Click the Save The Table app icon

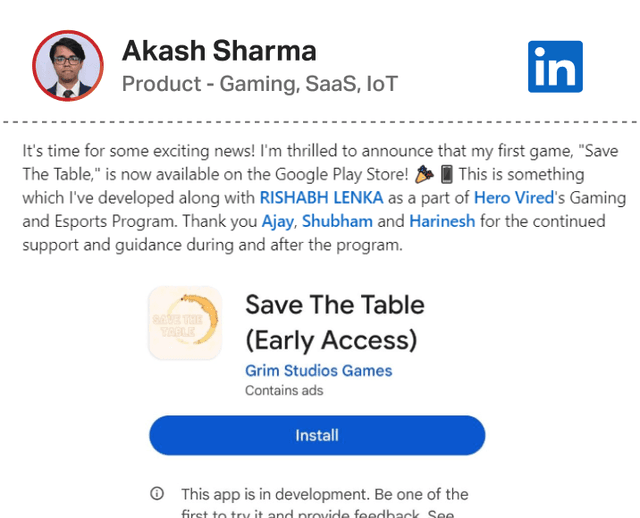point(185,323)
